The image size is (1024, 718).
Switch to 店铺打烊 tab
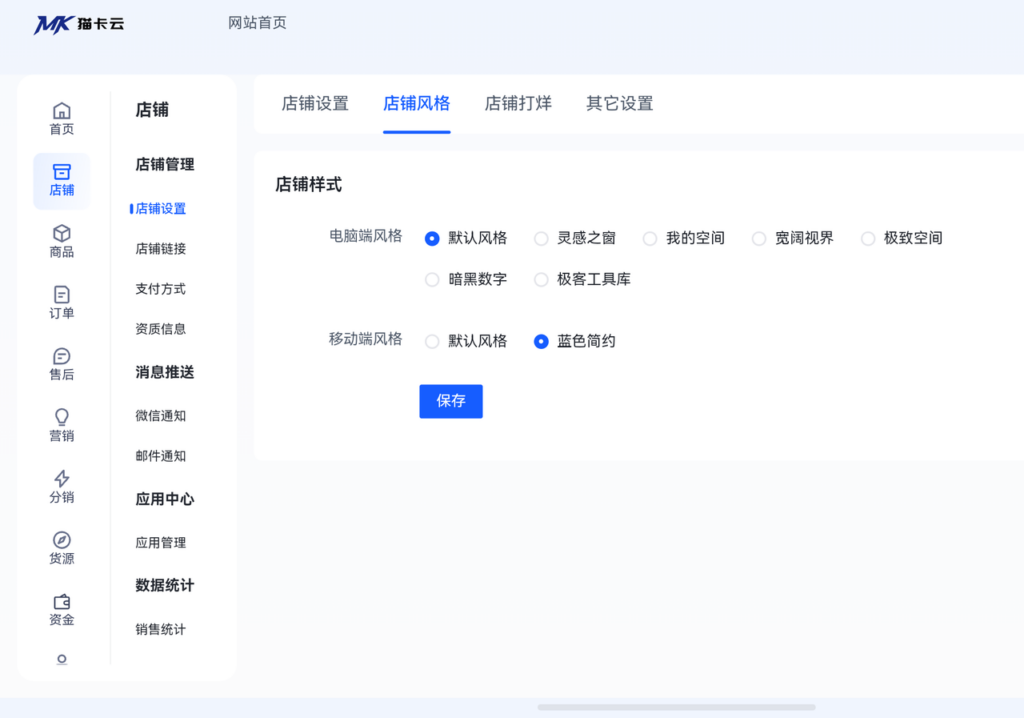click(x=518, y=104)
